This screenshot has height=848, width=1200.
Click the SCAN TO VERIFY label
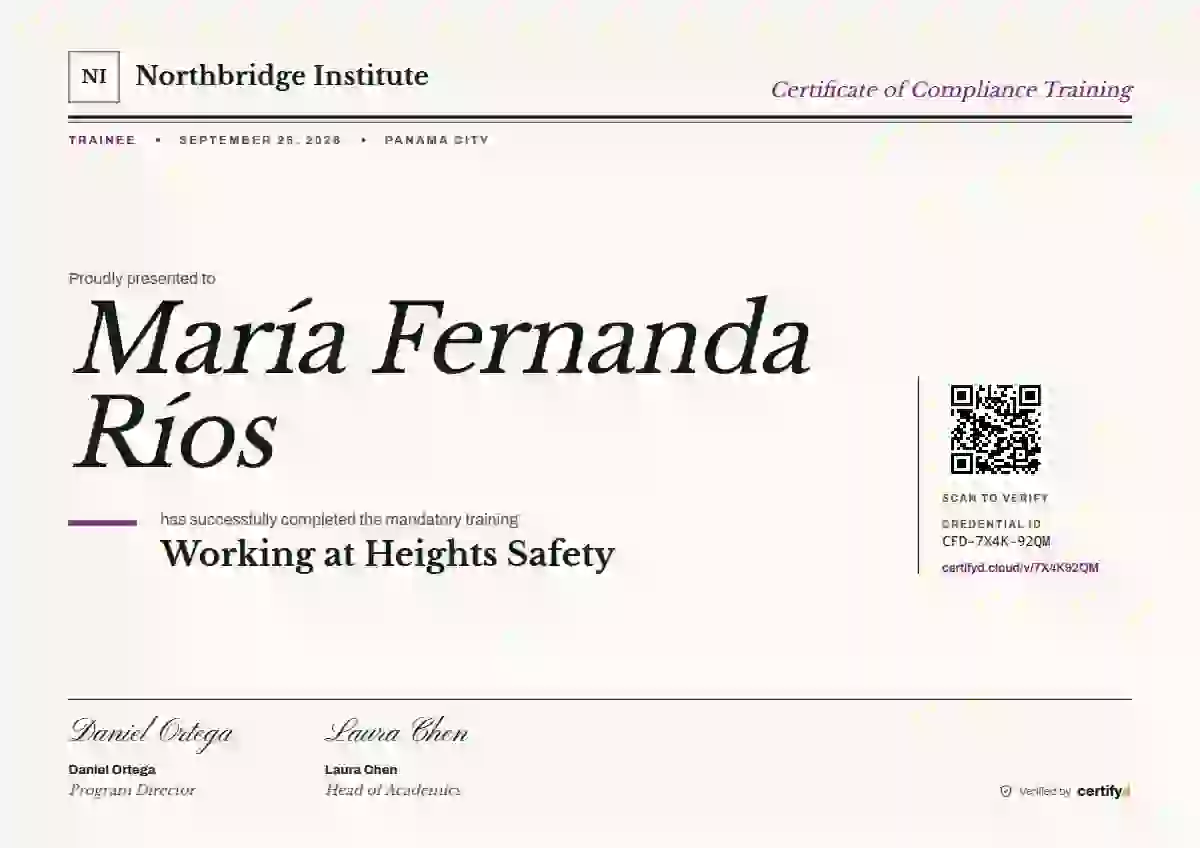[x=995, y=498]
